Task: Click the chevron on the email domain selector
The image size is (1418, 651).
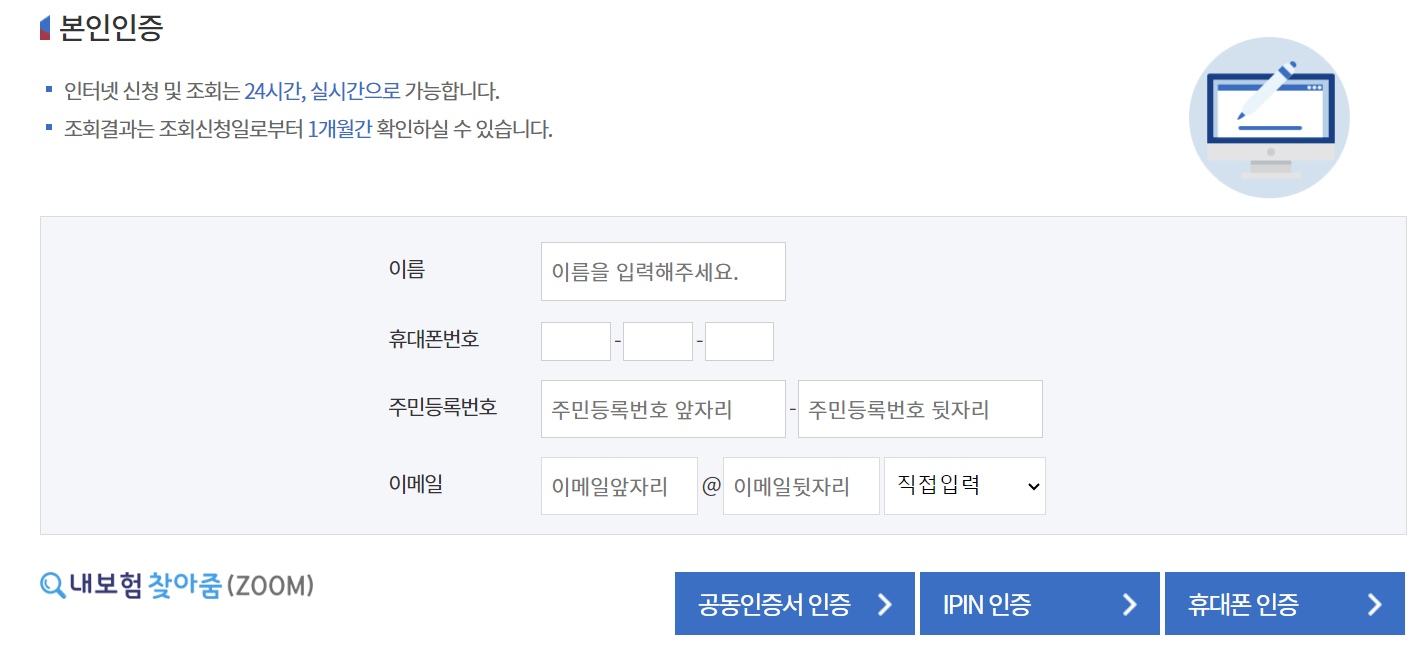Action: tap(1034, 485)
